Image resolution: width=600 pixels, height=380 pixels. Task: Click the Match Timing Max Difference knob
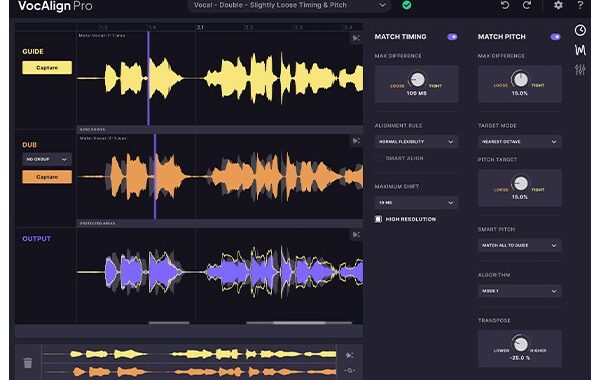click(x=417, y=80)
